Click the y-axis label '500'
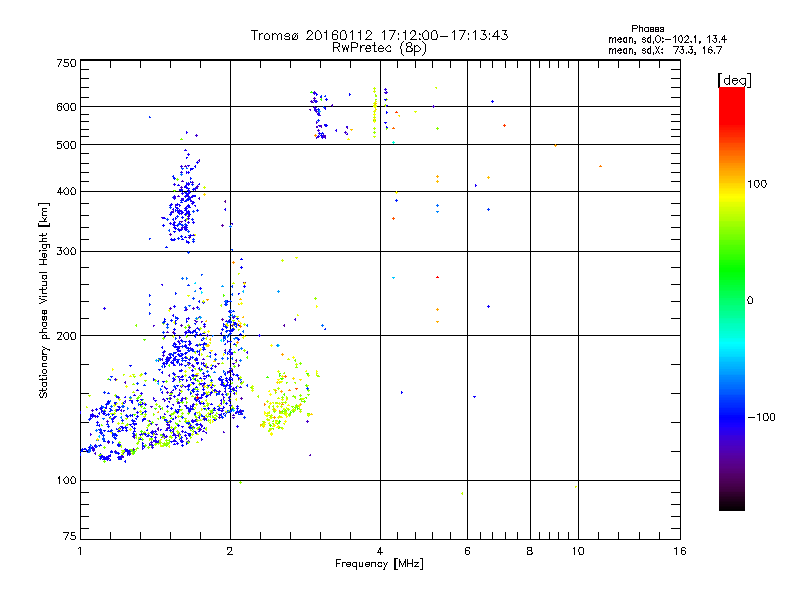 [x=66, y=145]
